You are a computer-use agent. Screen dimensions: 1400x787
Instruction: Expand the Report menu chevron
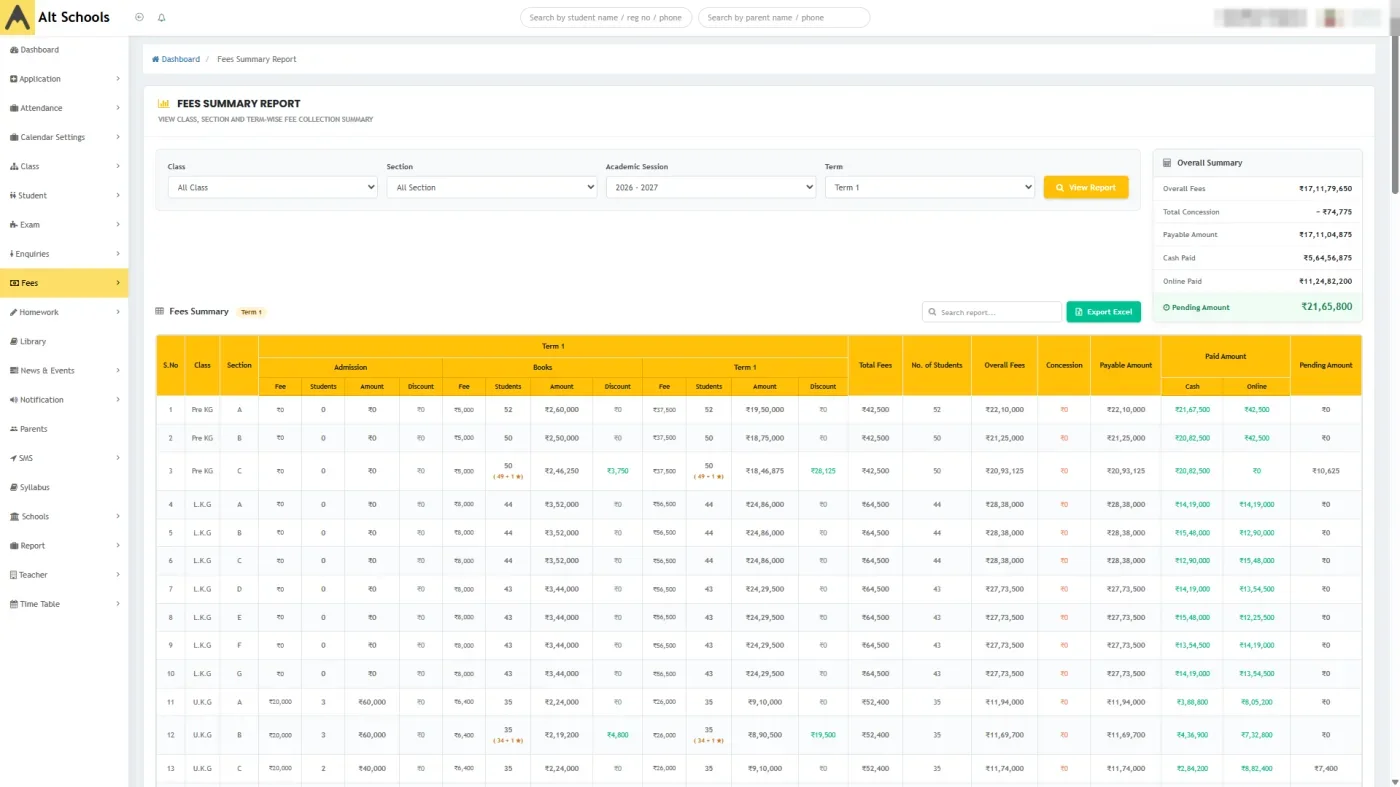(118, 546)
